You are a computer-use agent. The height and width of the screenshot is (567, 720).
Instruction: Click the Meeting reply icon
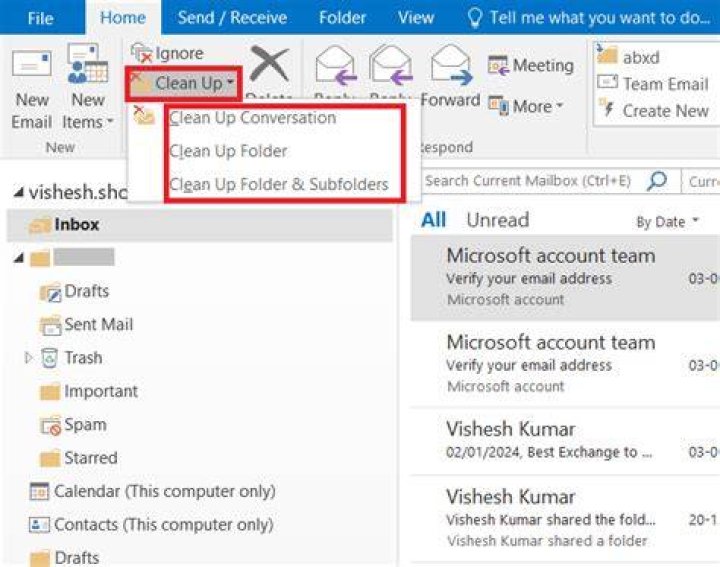(x=498, y=65)
